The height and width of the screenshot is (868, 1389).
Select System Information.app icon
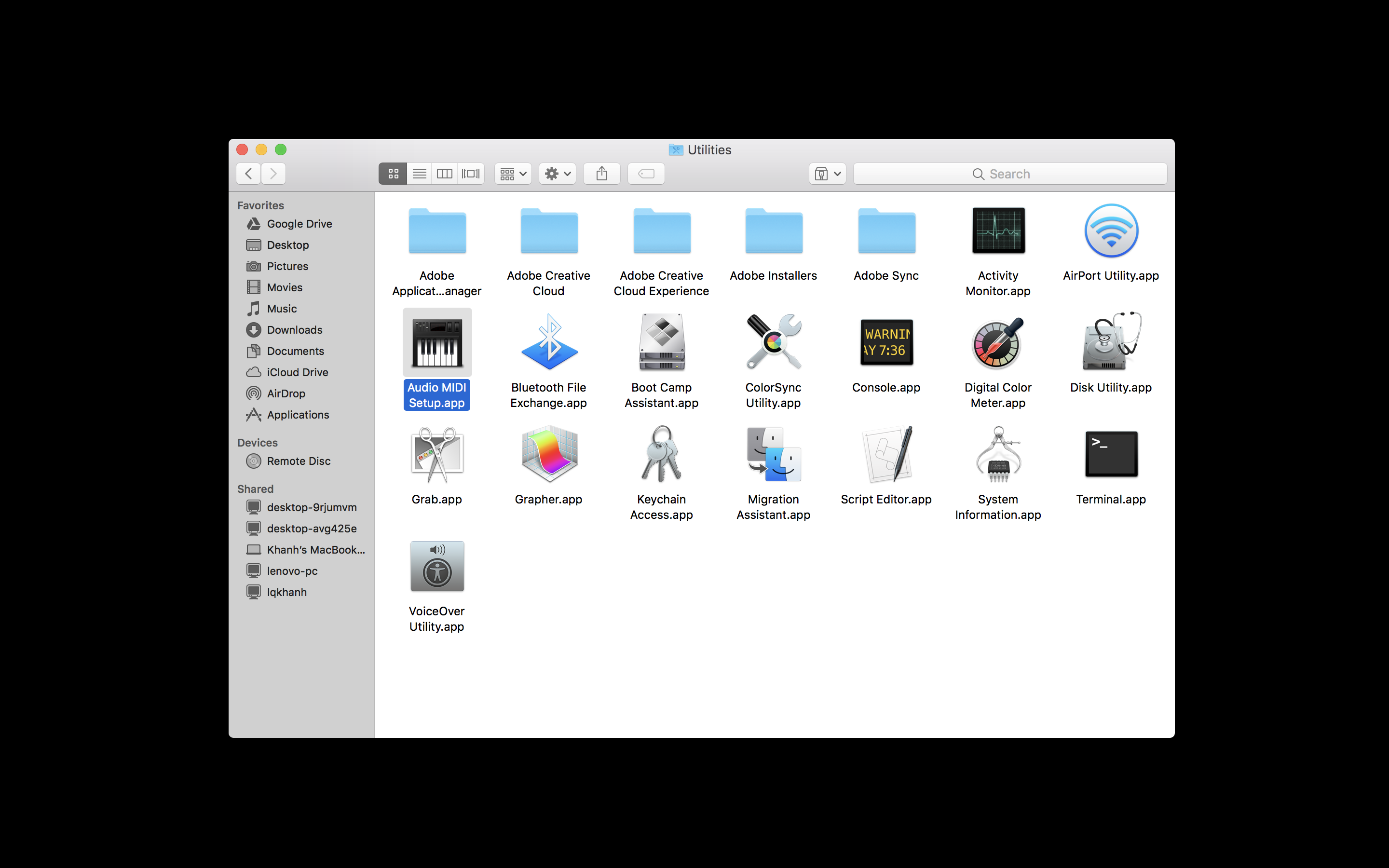tap(998, 454)
